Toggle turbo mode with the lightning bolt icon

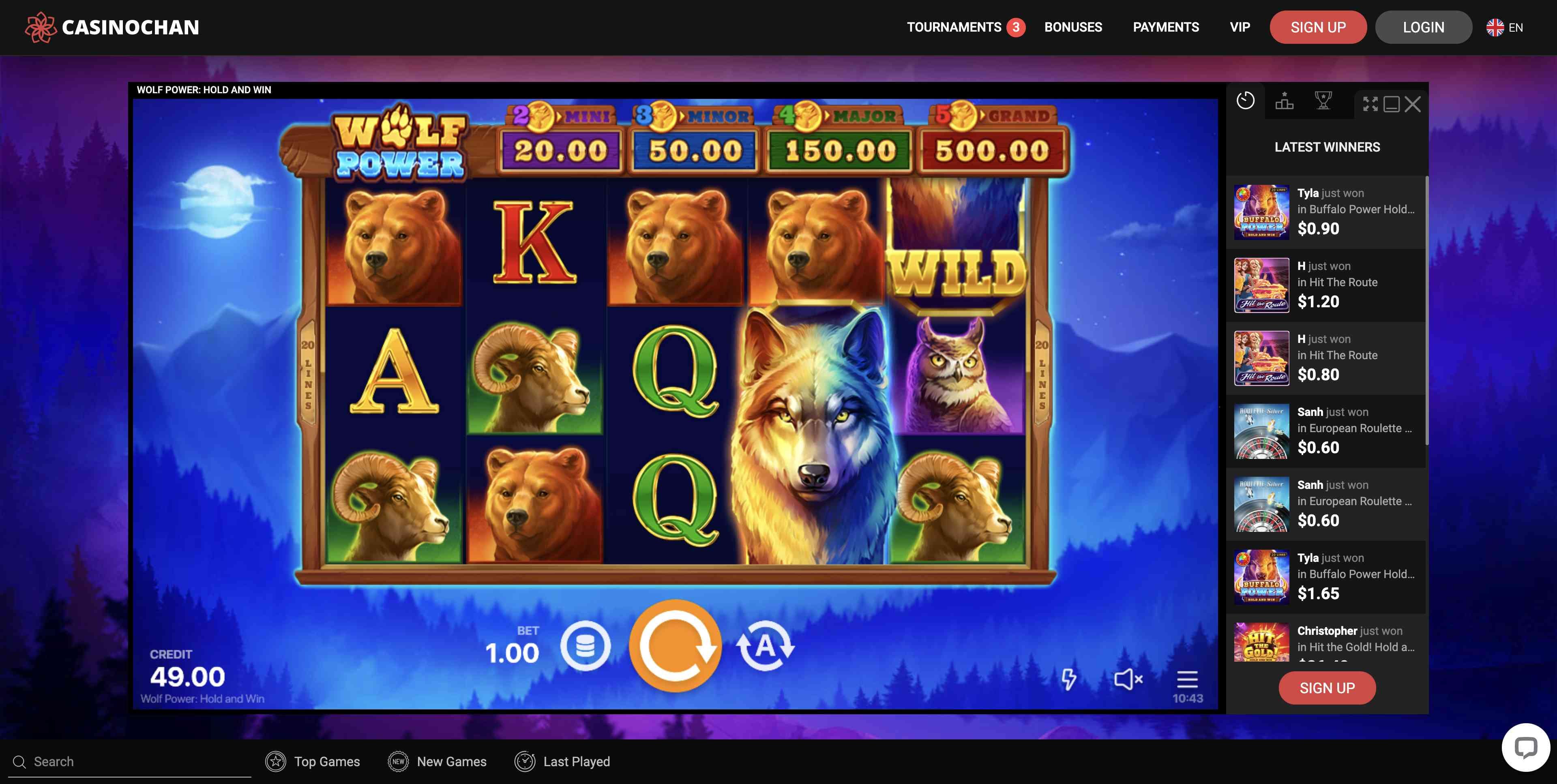(1069, 679)
